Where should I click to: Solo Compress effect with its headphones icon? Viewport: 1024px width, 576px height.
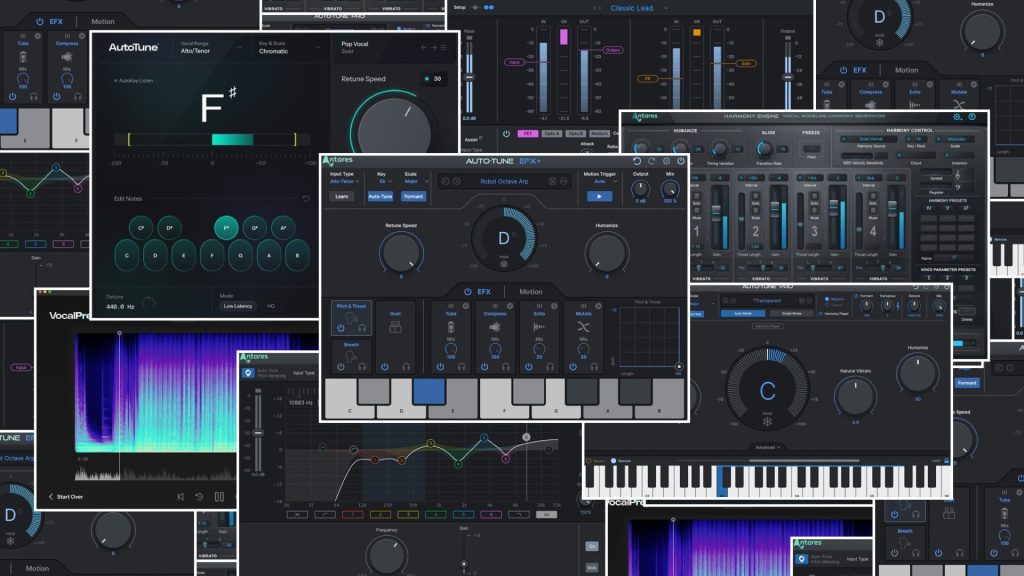tap(505, 367)
